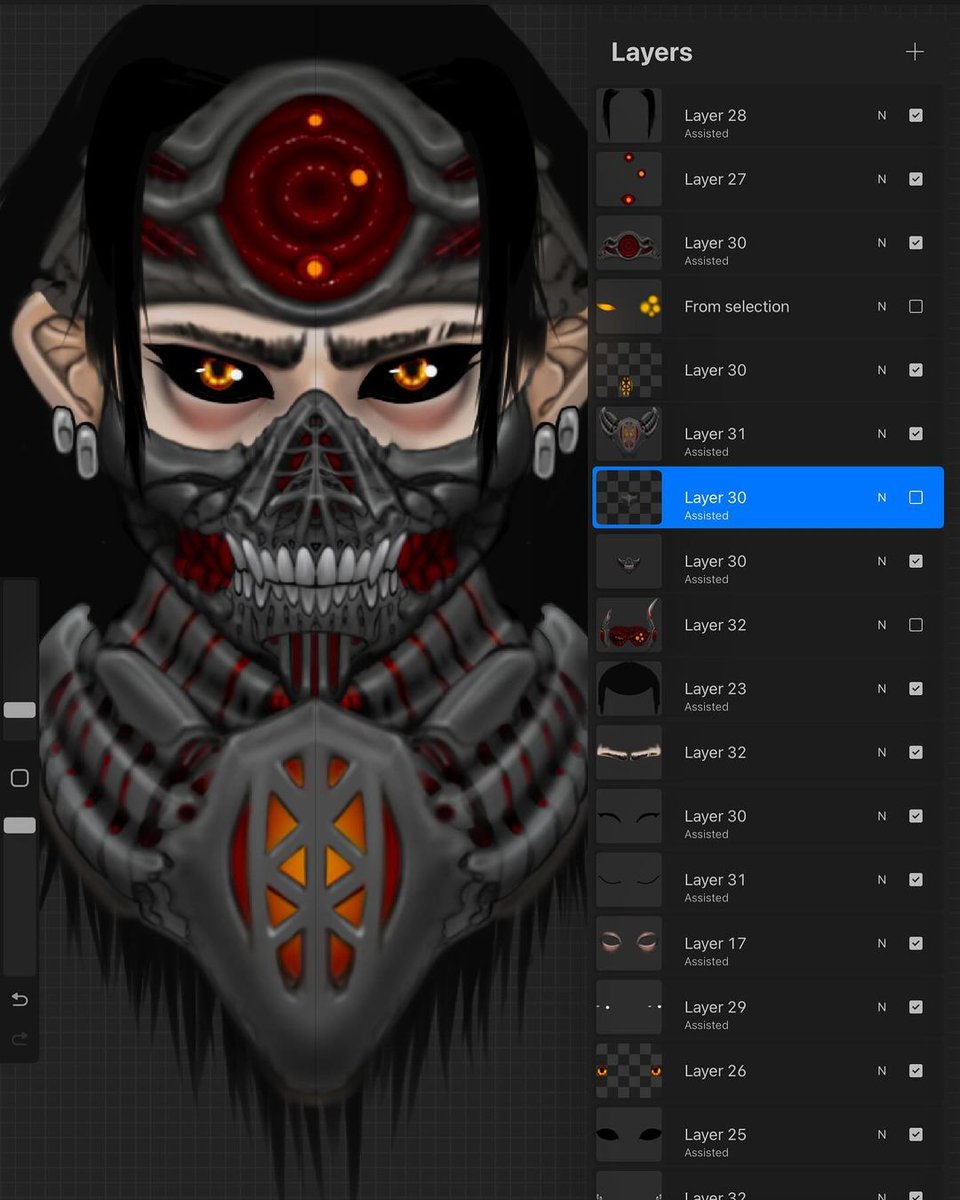Select the 'Layer 17' name text
The height and width of the screenshot is (1200, 960).
(x=715, y=943)
